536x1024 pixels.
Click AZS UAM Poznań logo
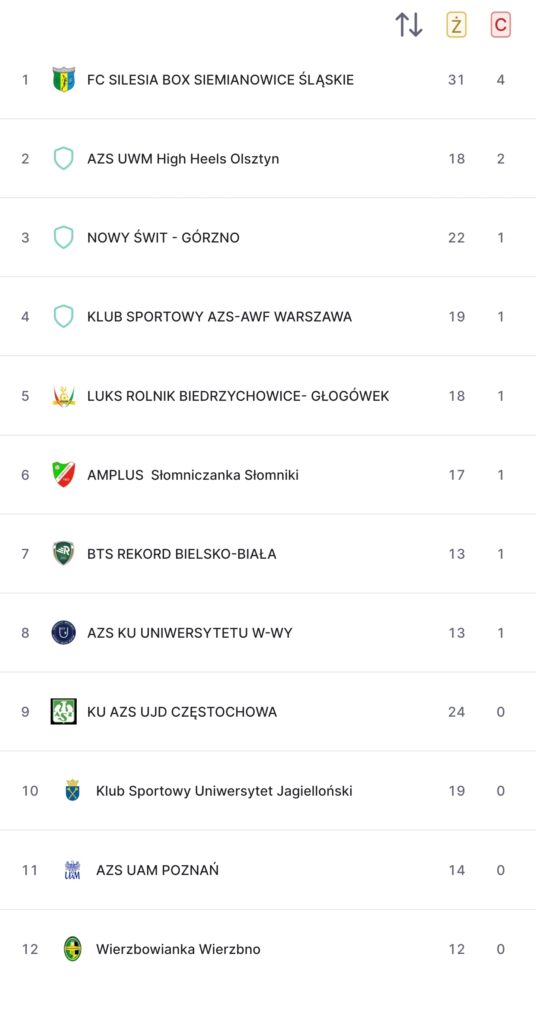[x=72, y=870]
